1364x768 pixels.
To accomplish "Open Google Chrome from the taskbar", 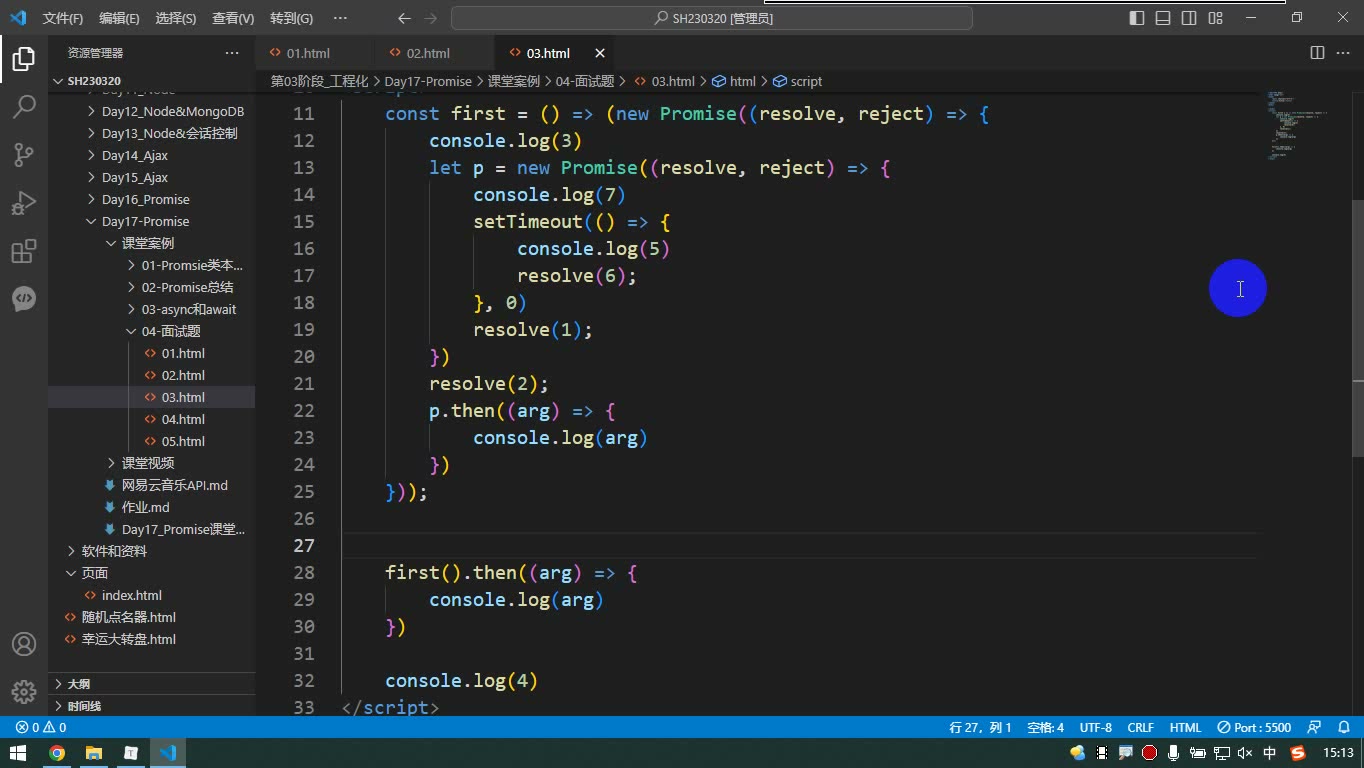I will pyautogui.click(x=57, y=753).
